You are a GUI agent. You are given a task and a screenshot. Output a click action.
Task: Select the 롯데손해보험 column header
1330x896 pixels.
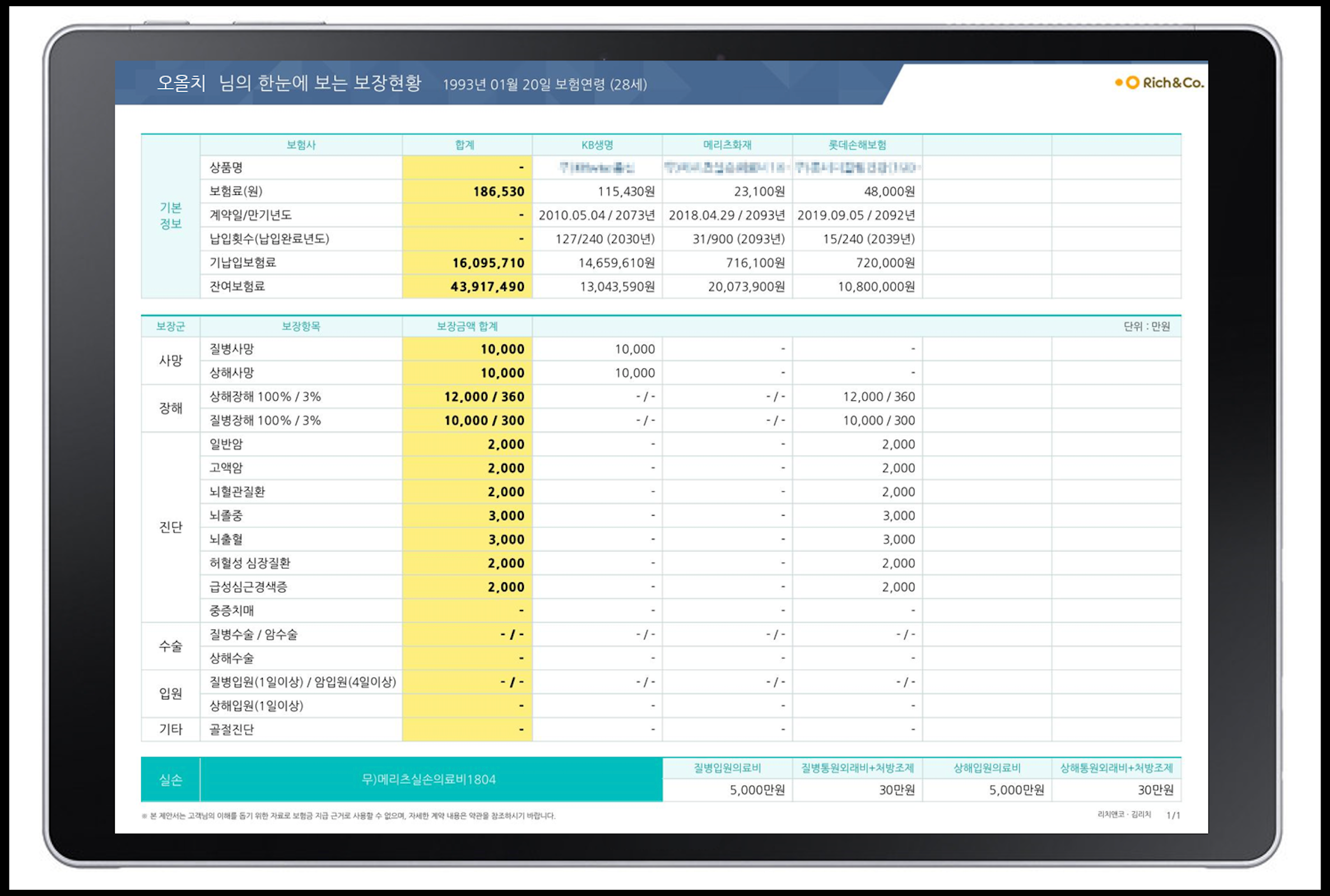(x=857, y=145)
